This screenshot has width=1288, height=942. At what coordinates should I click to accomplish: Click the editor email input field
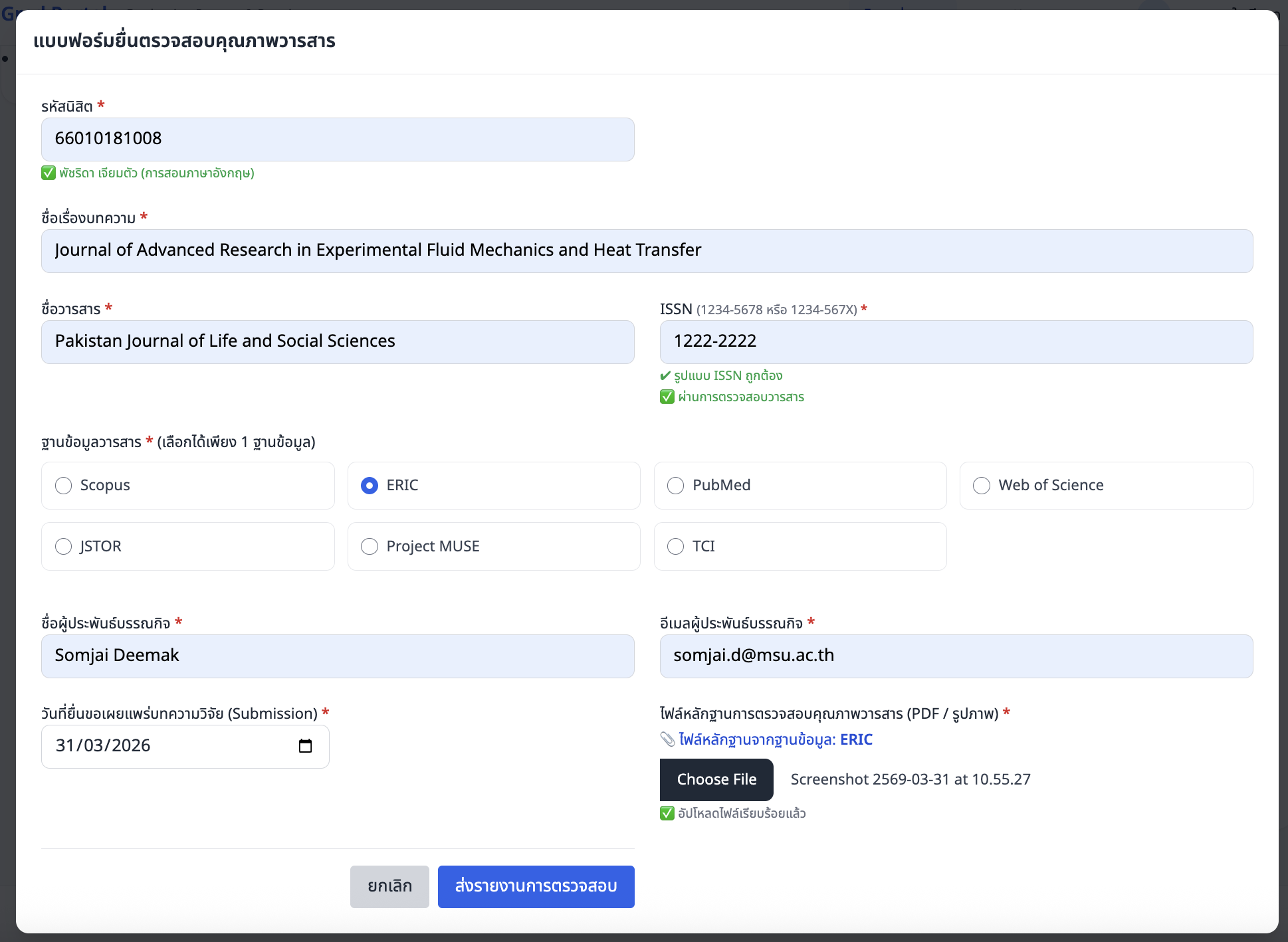coord(956,656)
